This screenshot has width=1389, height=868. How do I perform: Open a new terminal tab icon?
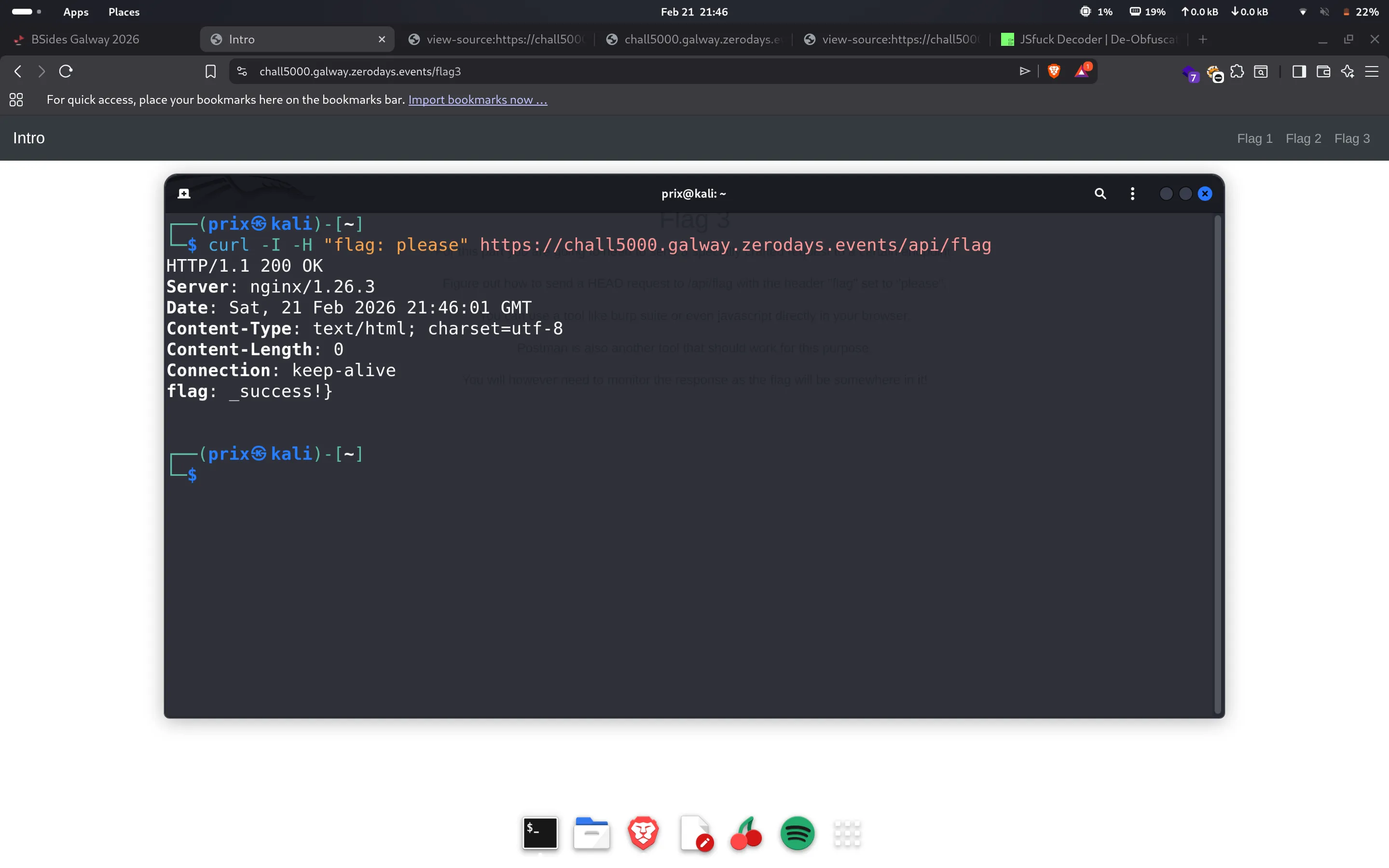[x=184, y=193]
